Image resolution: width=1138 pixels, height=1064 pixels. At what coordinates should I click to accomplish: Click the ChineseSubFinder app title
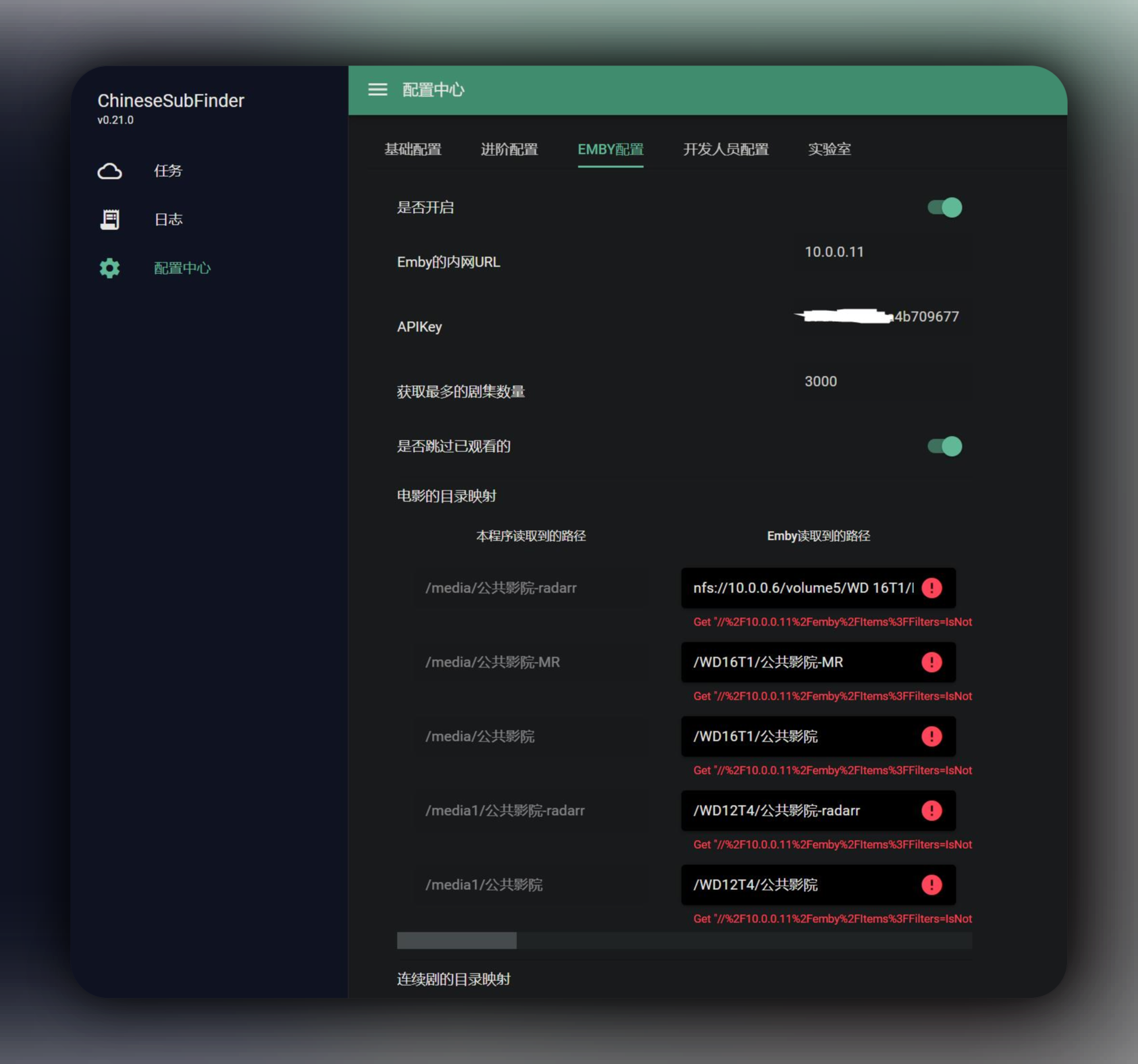171,101
